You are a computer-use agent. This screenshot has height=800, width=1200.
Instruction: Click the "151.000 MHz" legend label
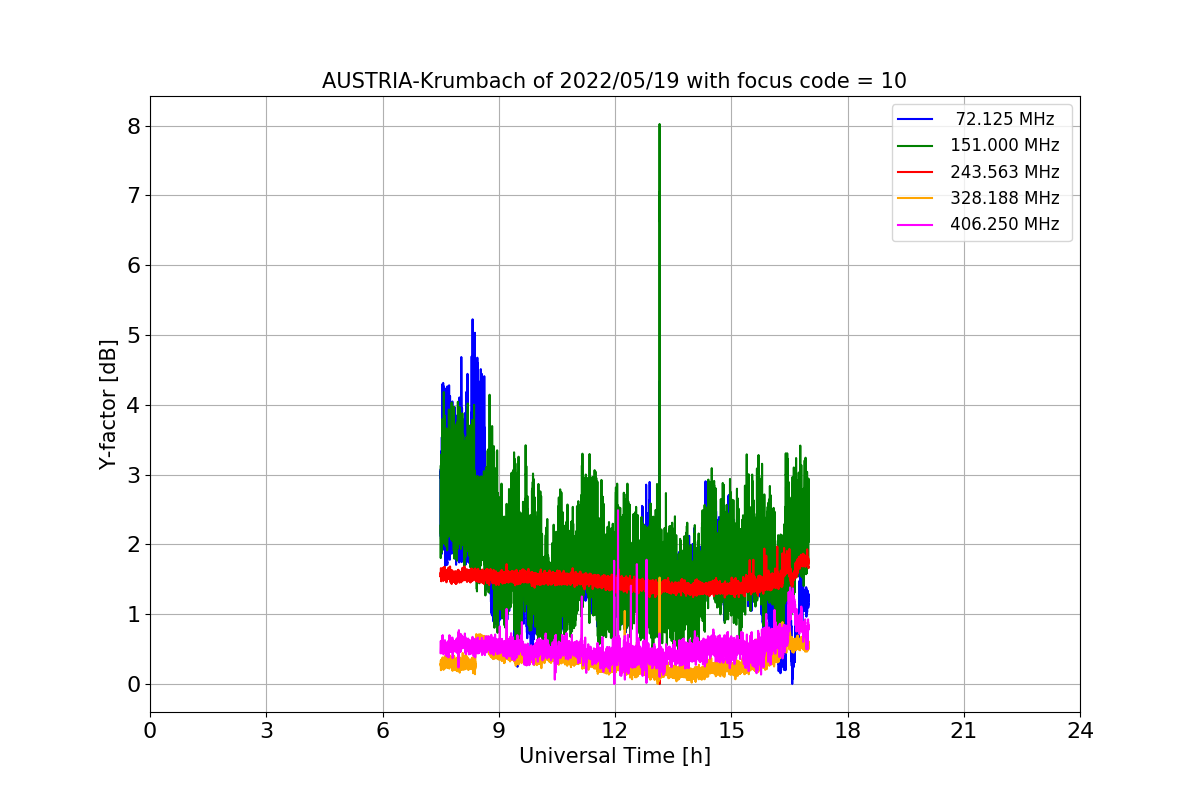1004,145
